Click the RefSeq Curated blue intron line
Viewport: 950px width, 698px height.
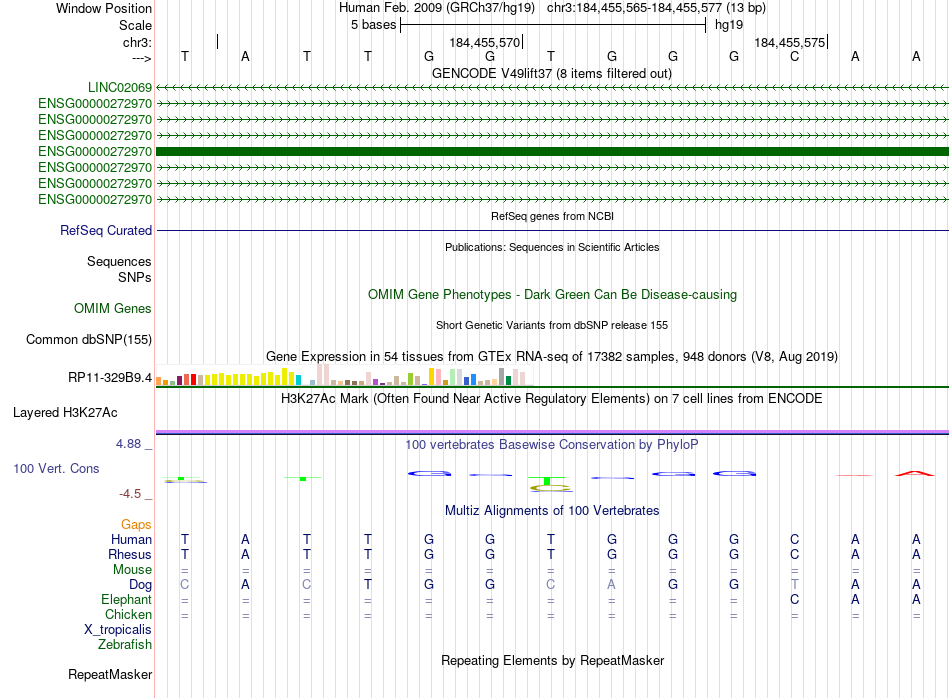552,230
